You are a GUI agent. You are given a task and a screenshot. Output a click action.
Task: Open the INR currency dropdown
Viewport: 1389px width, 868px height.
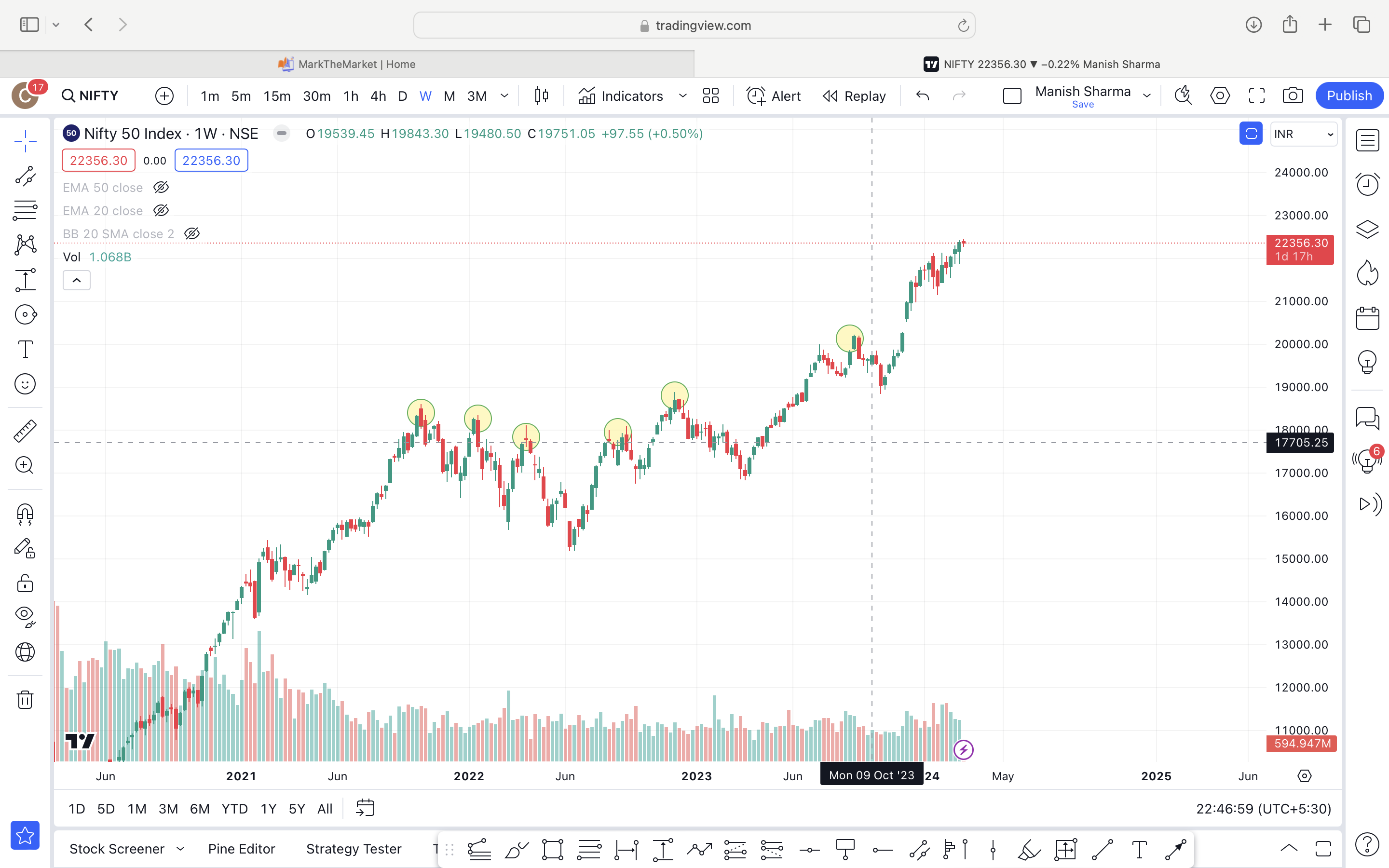click(1304, 135)
